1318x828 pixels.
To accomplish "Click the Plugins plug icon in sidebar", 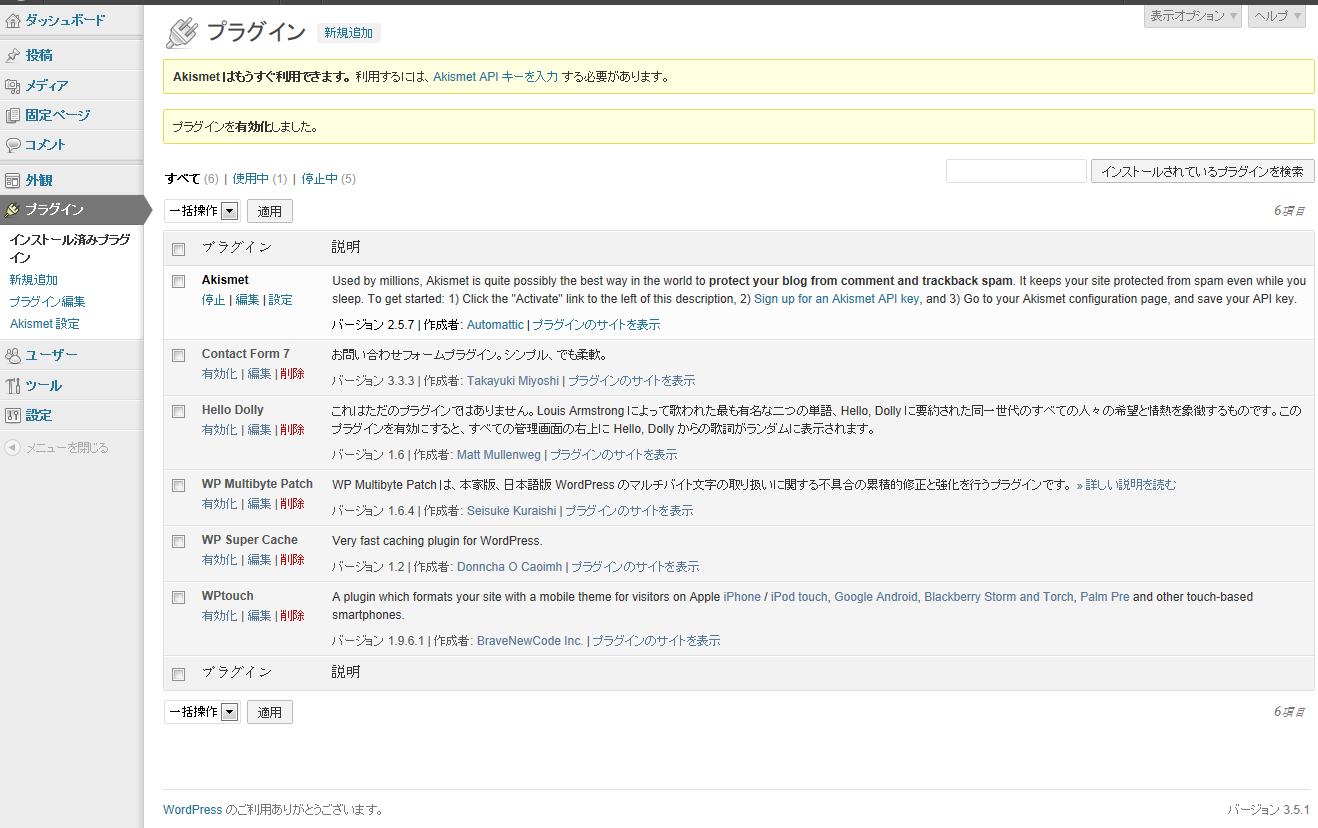I will (13, 210).
